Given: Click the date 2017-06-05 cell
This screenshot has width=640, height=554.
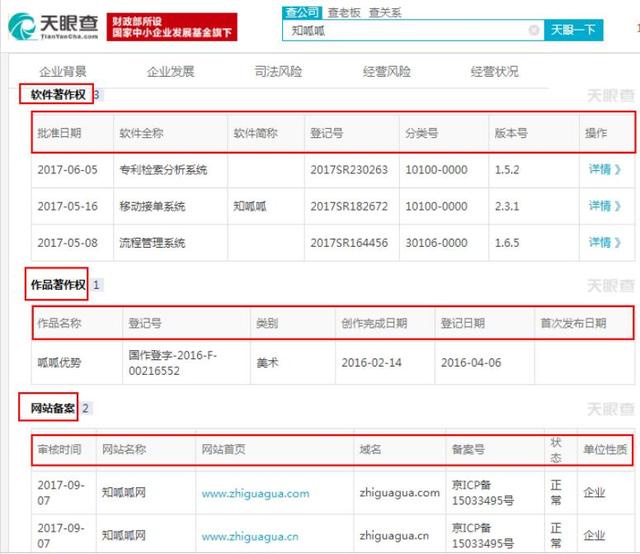Looking at the screenshot, I should (67, 170).
